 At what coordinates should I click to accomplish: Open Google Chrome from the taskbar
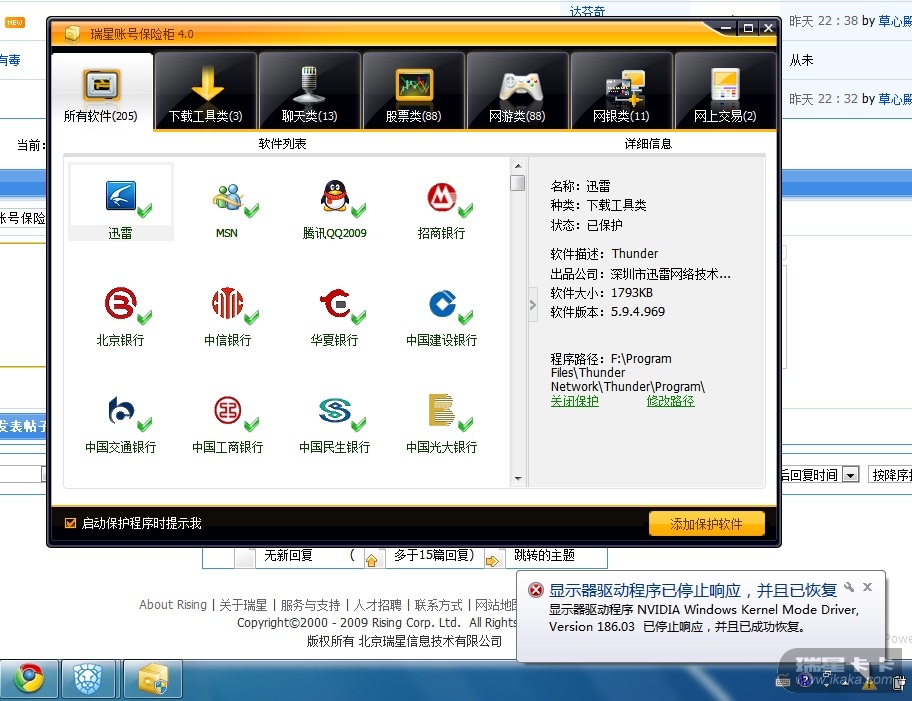click(x=29, y=678)
